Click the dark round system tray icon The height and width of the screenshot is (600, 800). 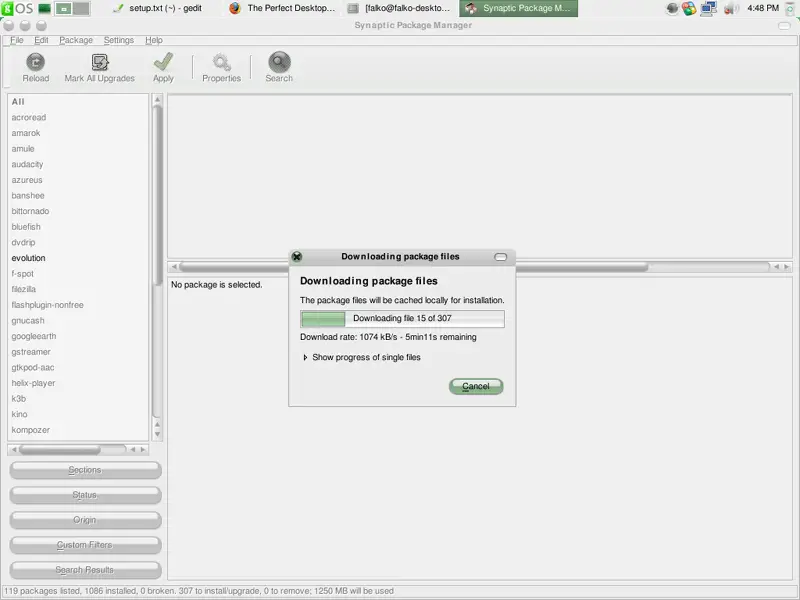672,8
